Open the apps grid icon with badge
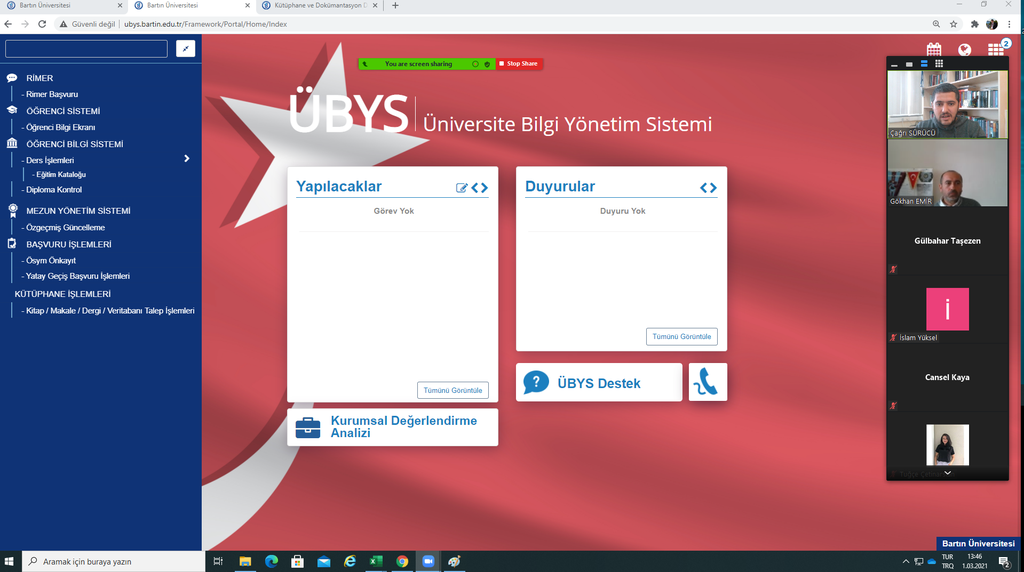The width and height of the screenshot is (1024, 572). point(995,49)
